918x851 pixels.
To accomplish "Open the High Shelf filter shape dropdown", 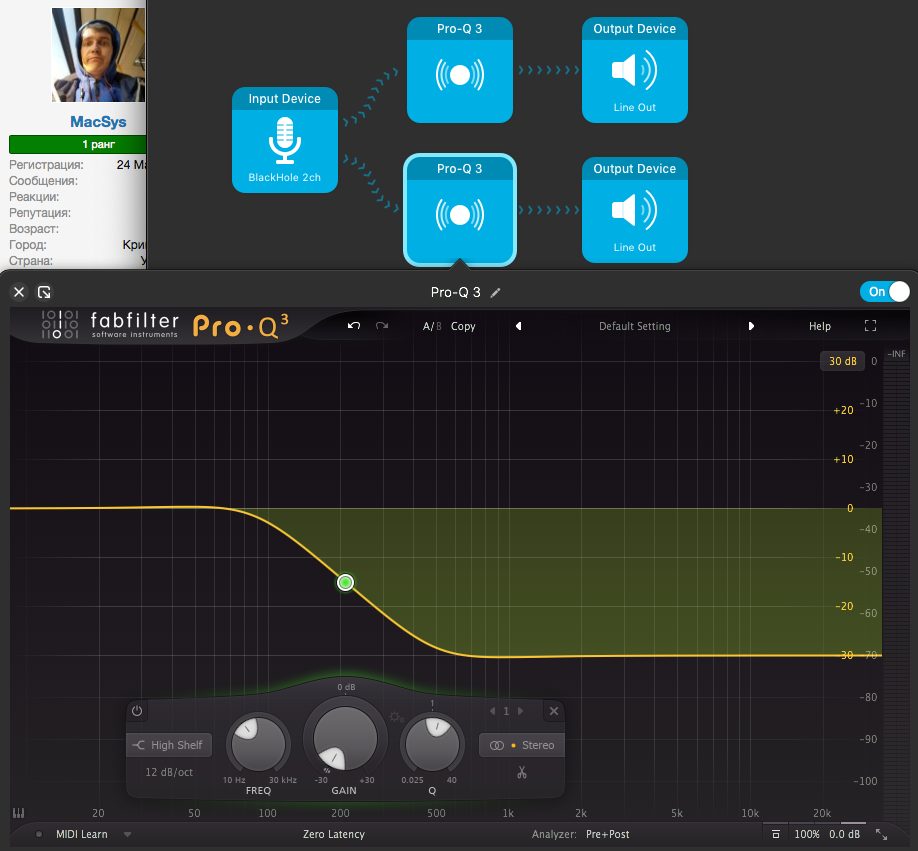I will coord(169,745).
